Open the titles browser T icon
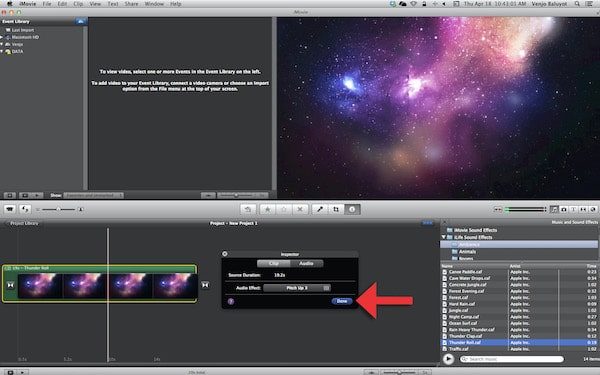This screenshot has height=375, width=600. 573,209
